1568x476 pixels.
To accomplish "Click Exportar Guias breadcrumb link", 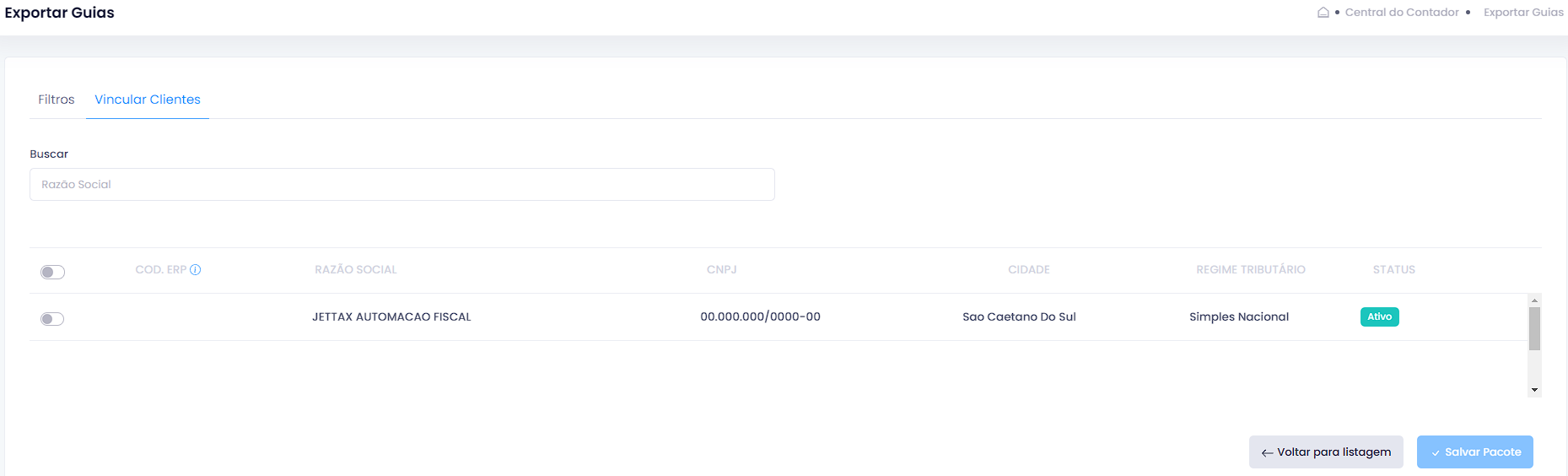I will pos(1523,12).
